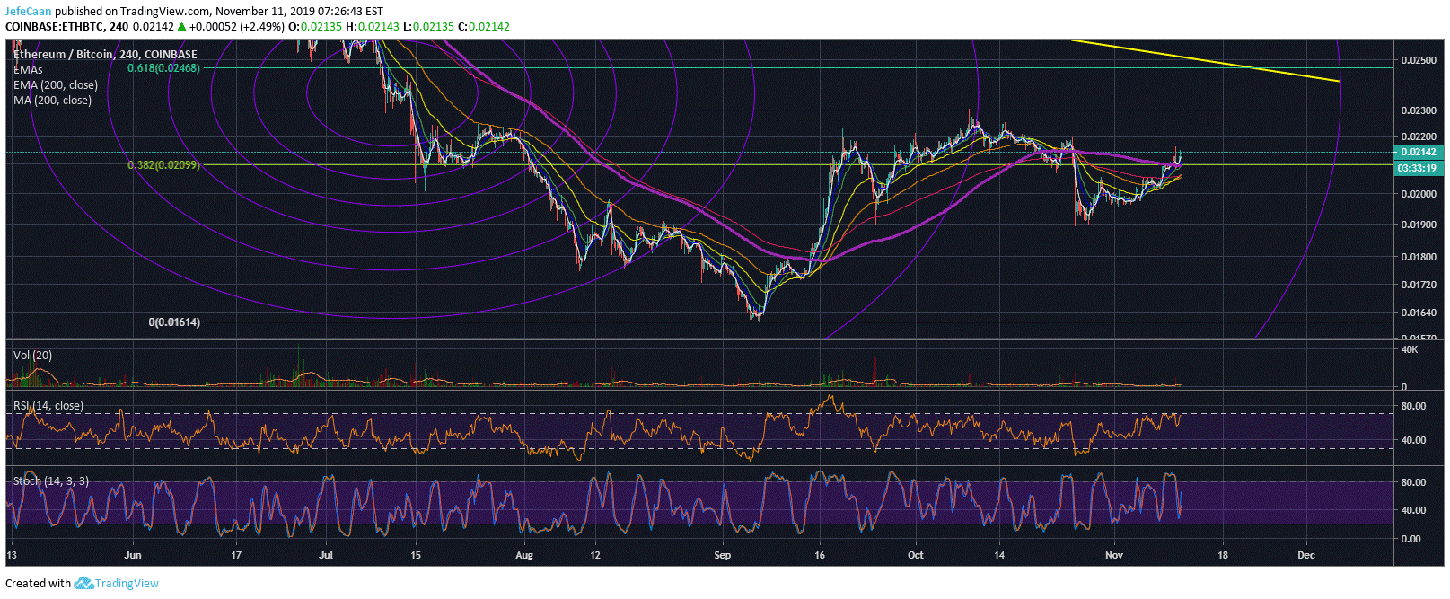Click the 0.01900 price axis label
This screenshot has height=599, width=1450.
(x=1420, y=225)
